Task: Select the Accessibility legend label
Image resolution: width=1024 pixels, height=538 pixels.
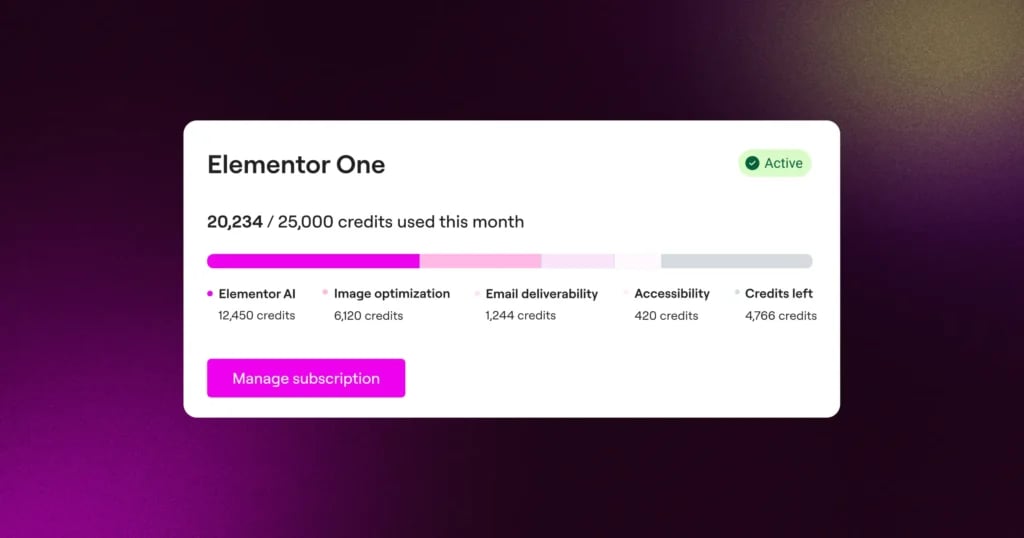Action: (x=672, y=294)
